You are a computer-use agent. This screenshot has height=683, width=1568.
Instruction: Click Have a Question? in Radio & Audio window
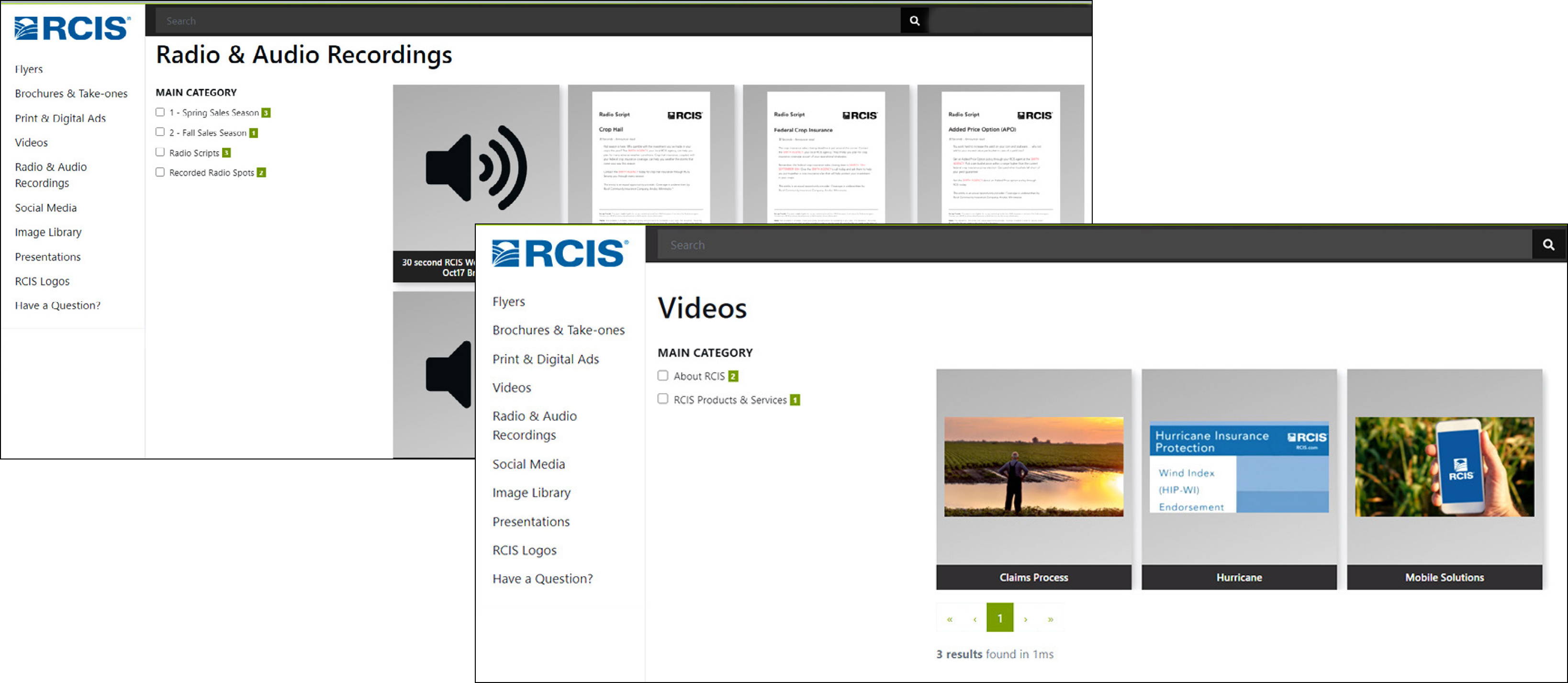click(x=58, y=305)
